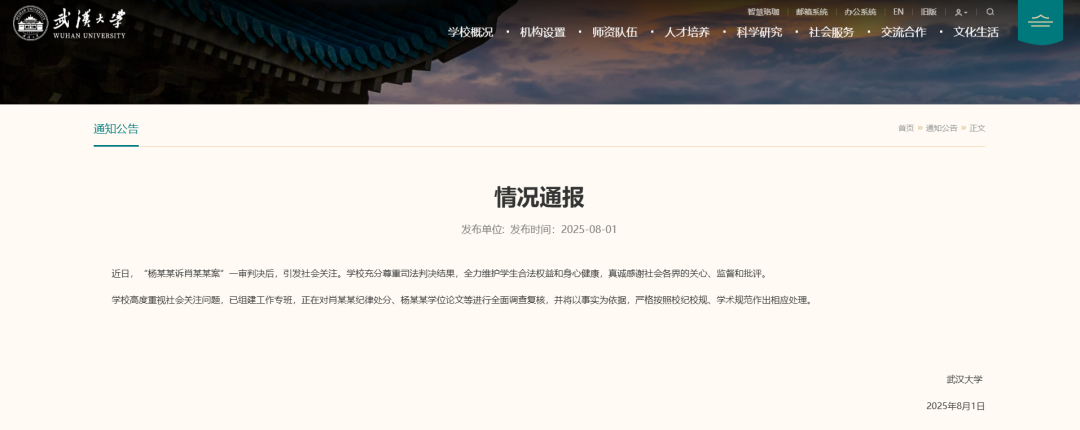Open the 学校概况 menu
The image size is (1080, 430).
470,32
